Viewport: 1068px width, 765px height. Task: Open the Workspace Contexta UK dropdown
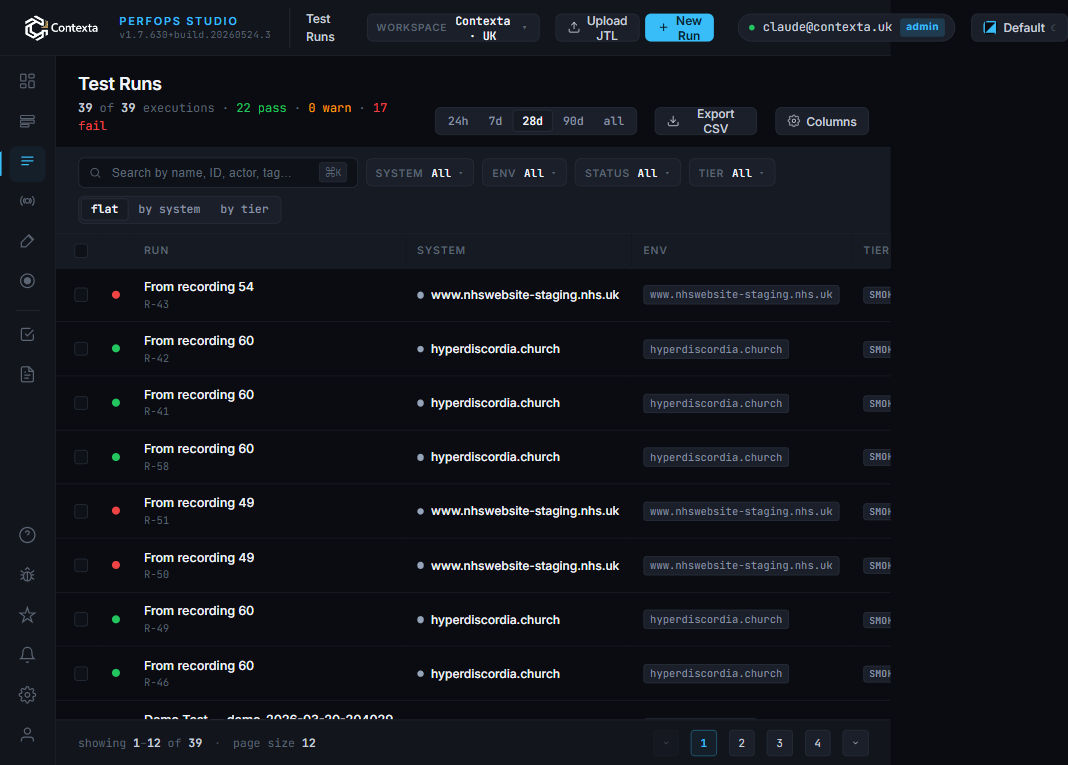[453, 28]
